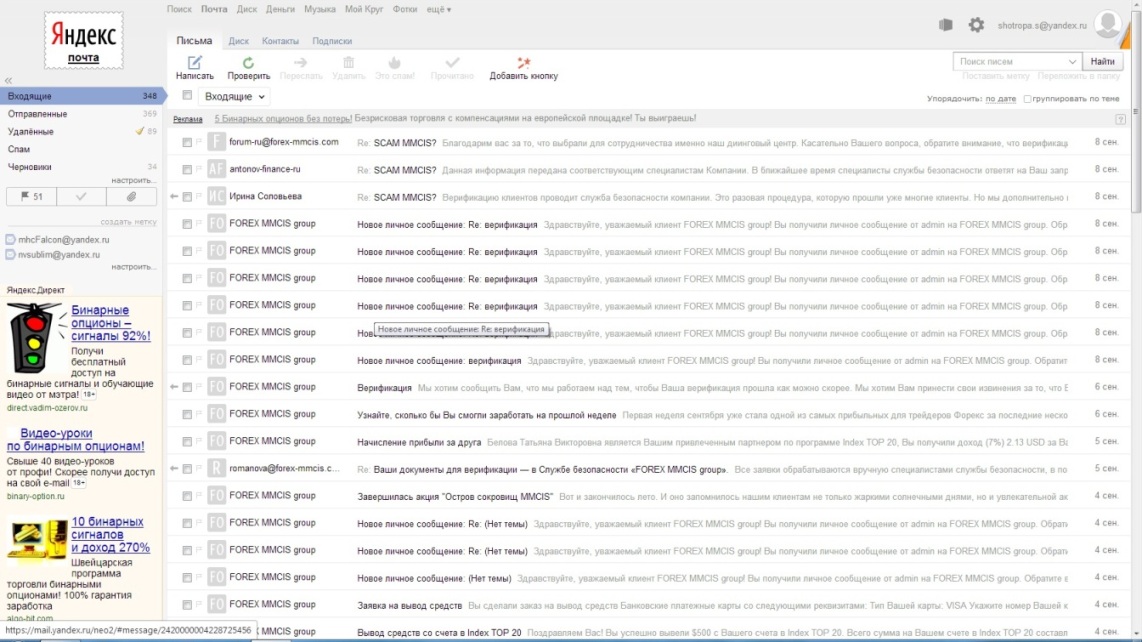This screenshot has height=642, width=1142.
Task: Click the Прочитано checkmark icon
Action: point(452,63)
